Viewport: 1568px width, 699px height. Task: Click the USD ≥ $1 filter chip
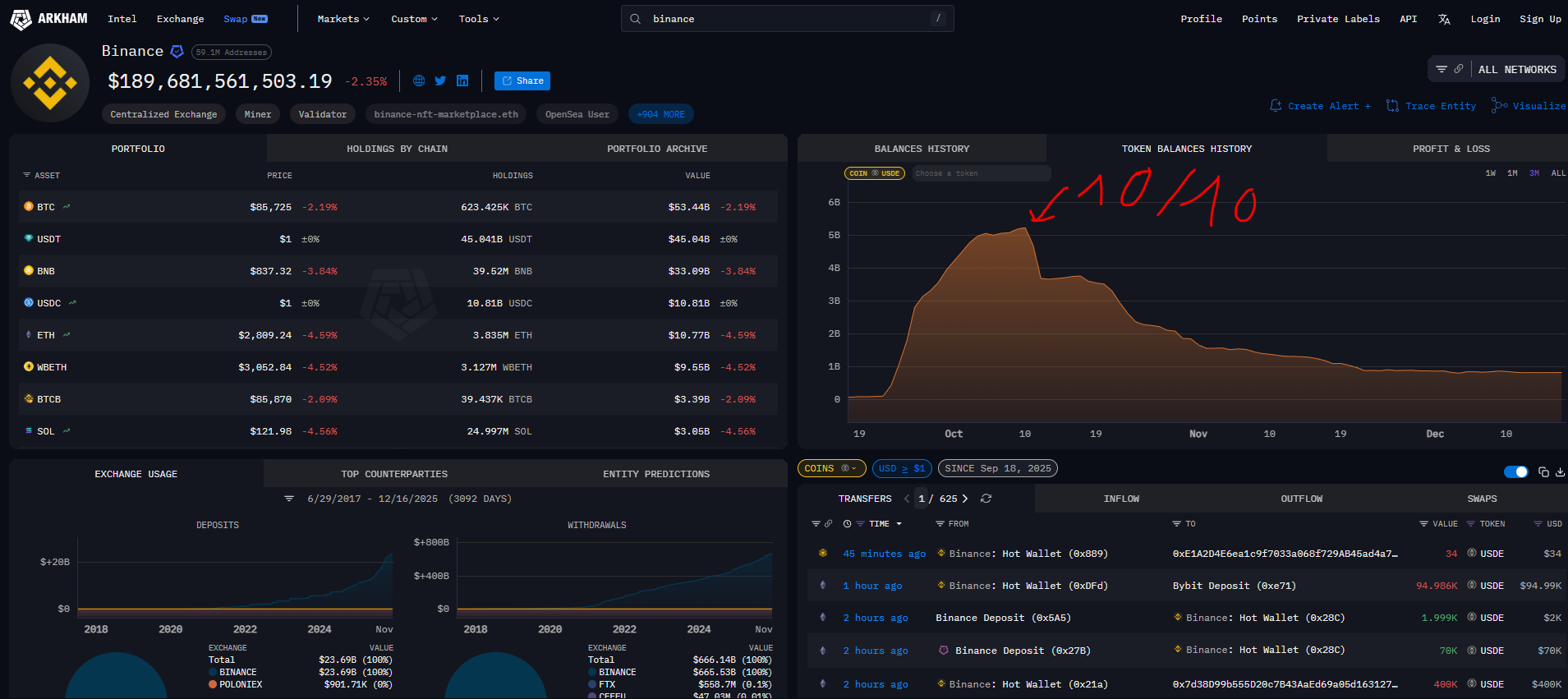(x=902, y=468)
